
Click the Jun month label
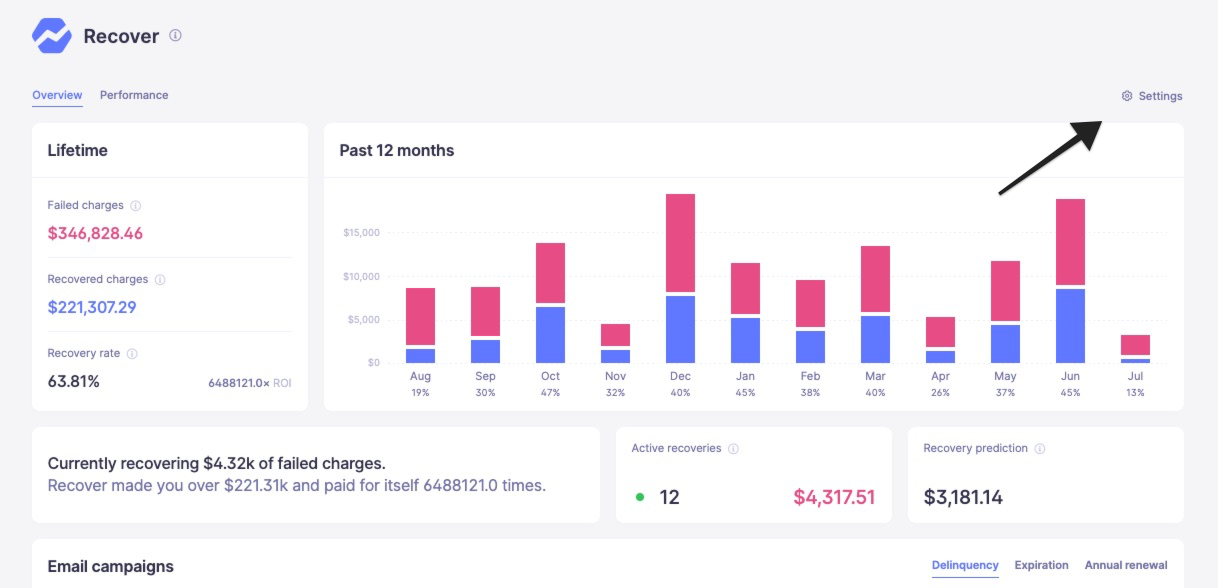(1070, 377)
